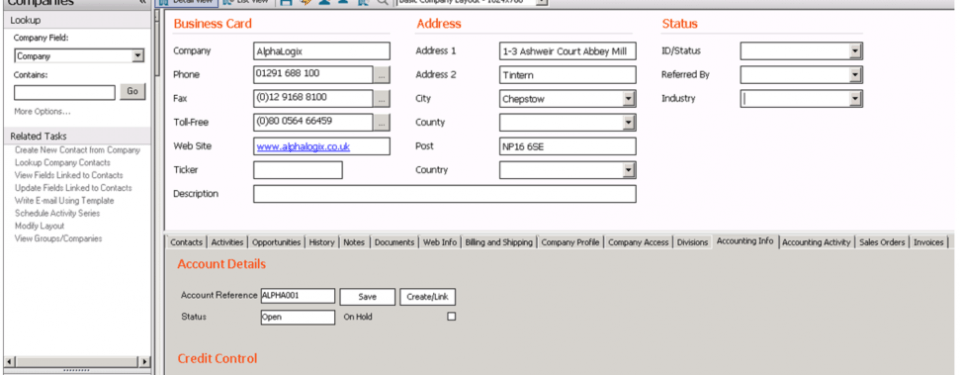Viewport: 960px width, 375px height.
Task: Click the Toll-Free number field
Action: 313,123
